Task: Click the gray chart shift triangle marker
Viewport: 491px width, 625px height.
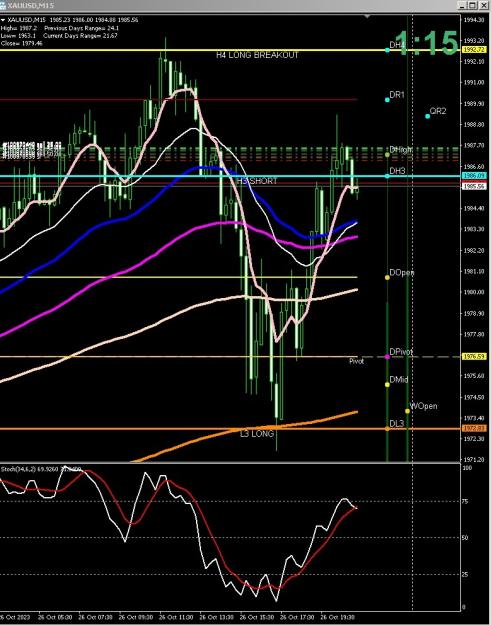Action: (367, 16)
